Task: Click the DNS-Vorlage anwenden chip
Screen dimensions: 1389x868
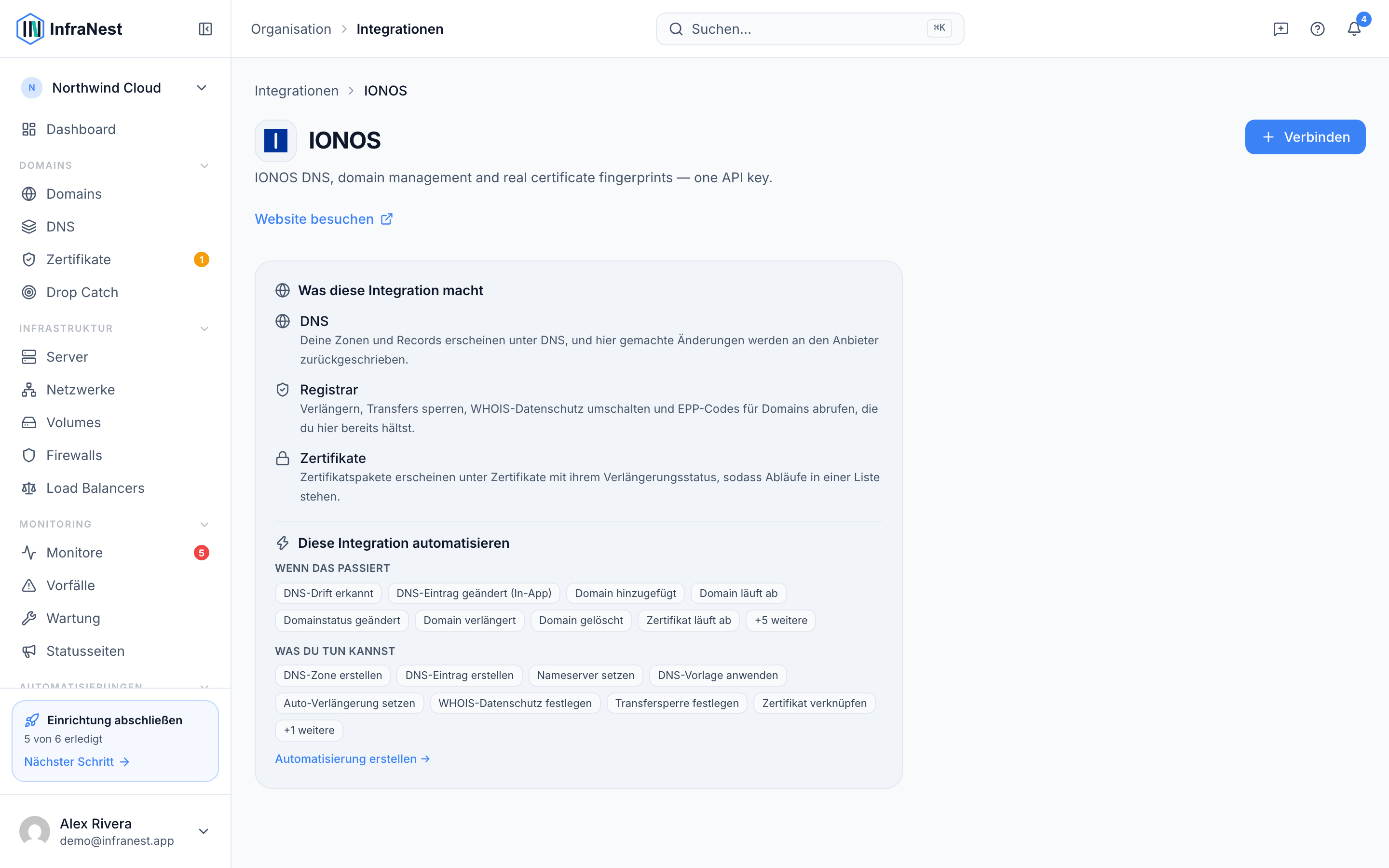Action: pyautogui.click(x=718, y=675)
